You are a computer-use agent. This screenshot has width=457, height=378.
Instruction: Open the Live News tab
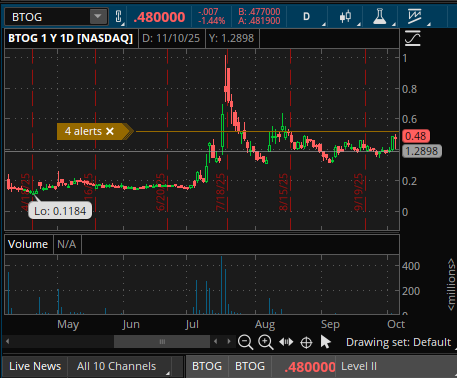click(35, 366)
